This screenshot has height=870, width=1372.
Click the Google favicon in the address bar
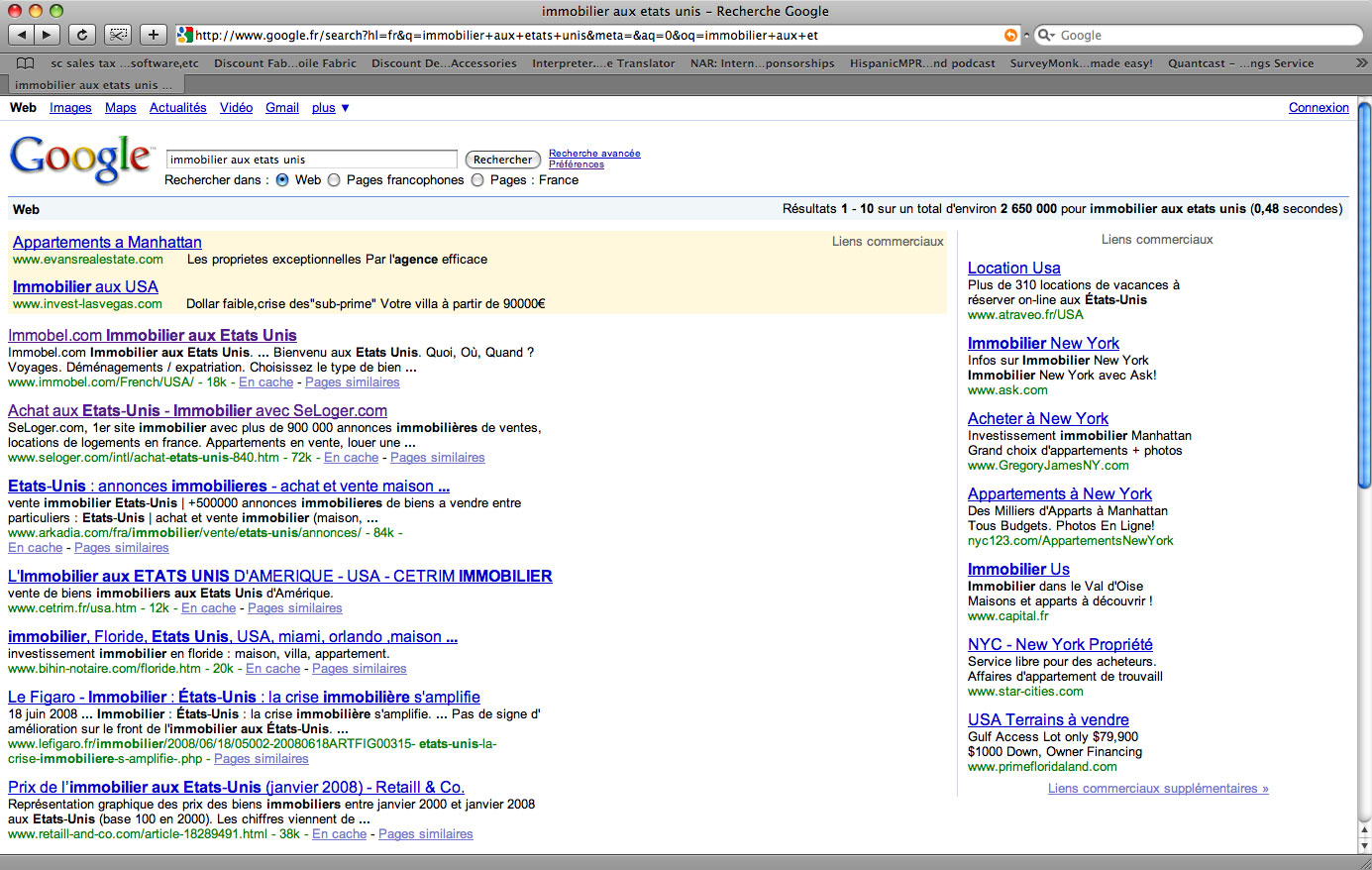pos(184,35)
